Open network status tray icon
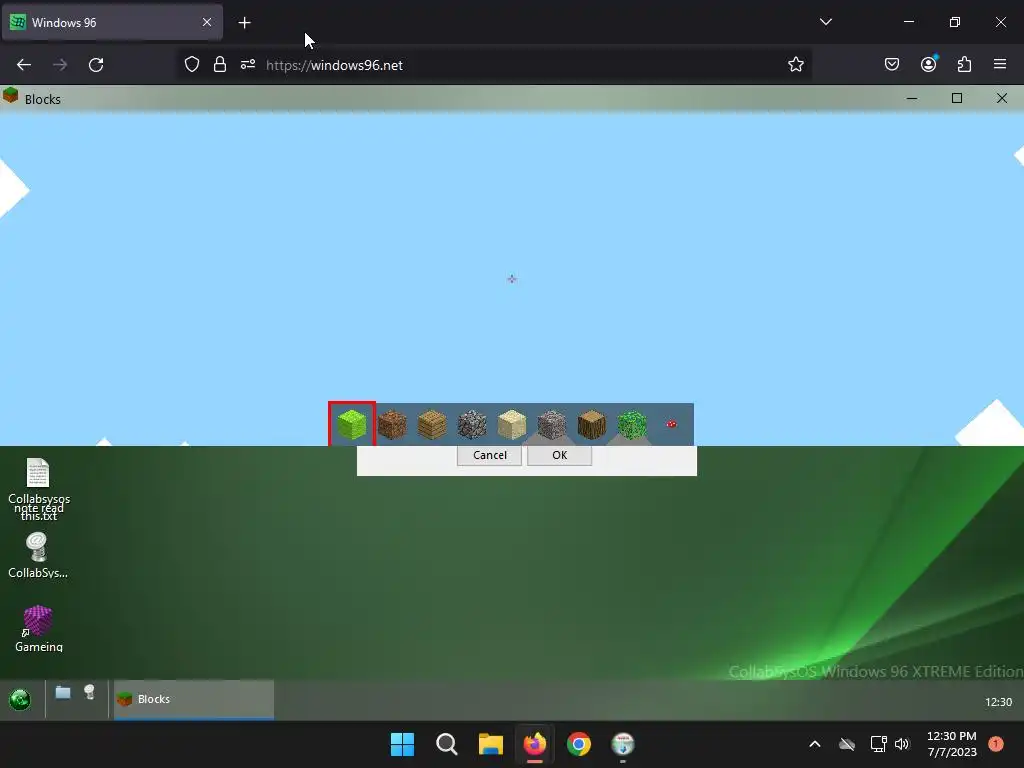The image size is (1024, 768). pos(878,744)
